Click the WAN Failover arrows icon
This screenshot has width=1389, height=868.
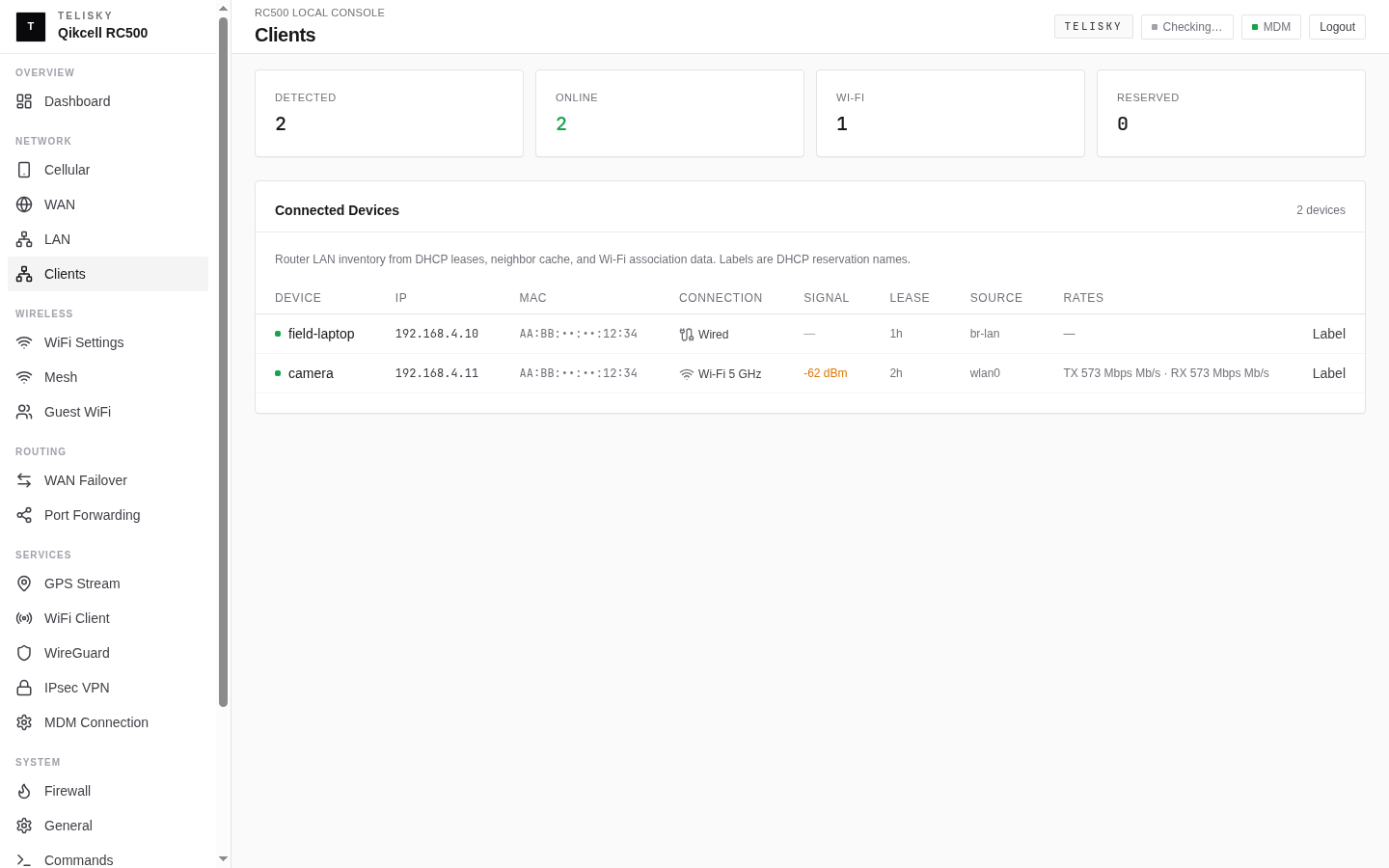pyautogui.click(x=24, y=480)
